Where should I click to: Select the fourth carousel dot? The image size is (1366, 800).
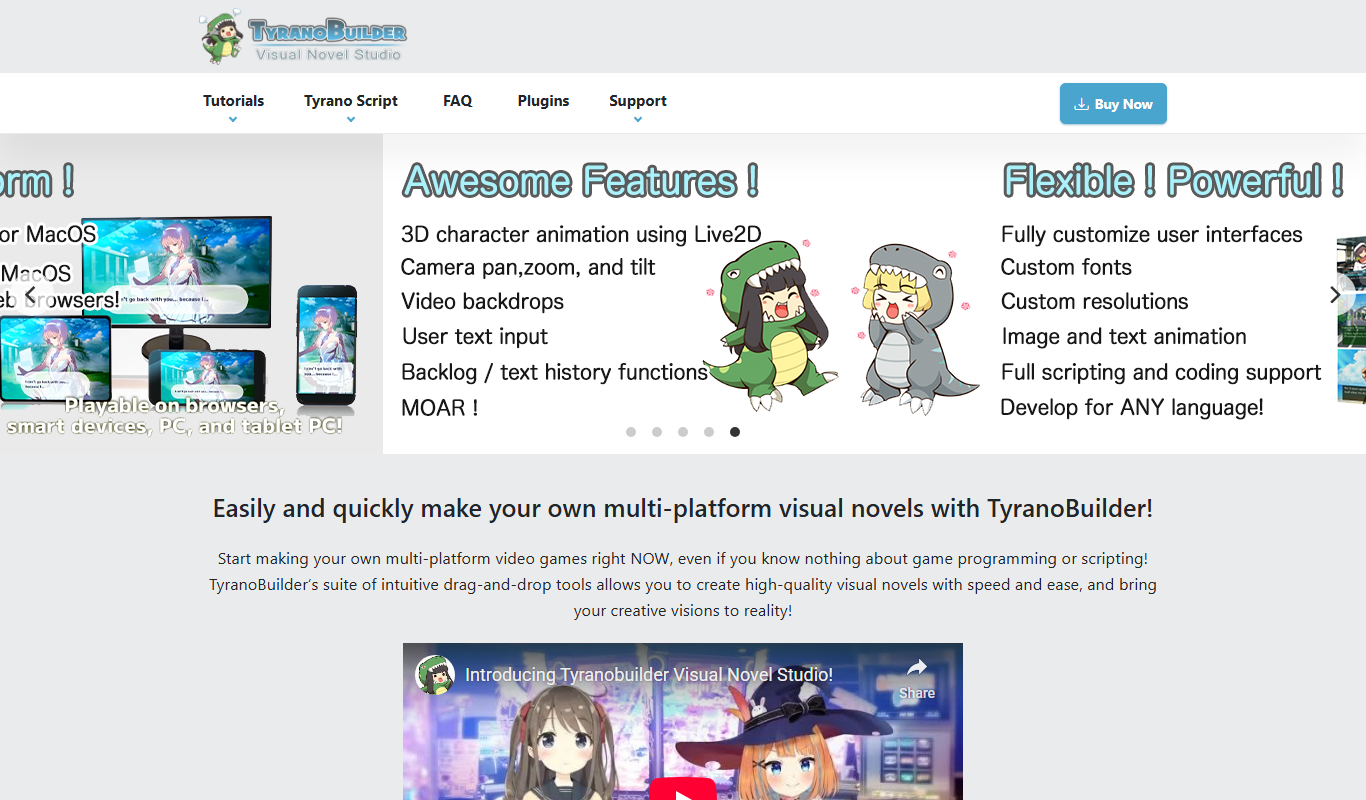coord(709,432)
